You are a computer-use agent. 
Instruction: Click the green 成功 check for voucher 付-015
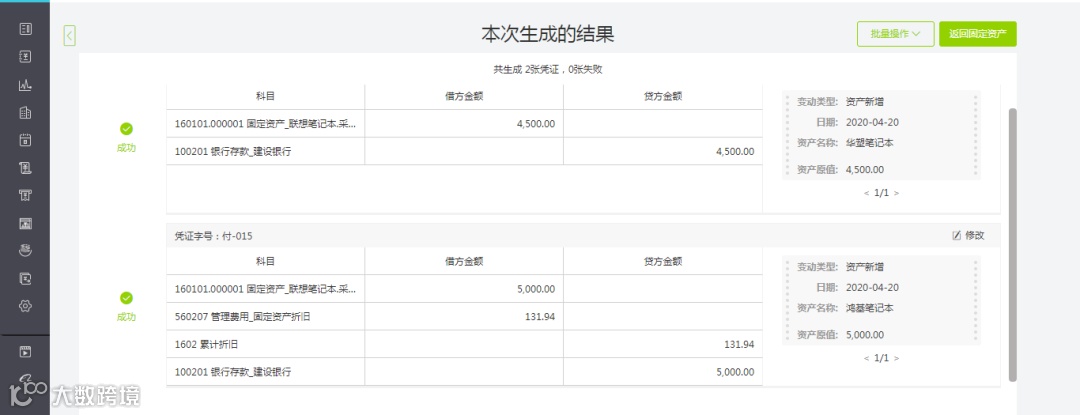pyautogui.click(x=126, y=298)
